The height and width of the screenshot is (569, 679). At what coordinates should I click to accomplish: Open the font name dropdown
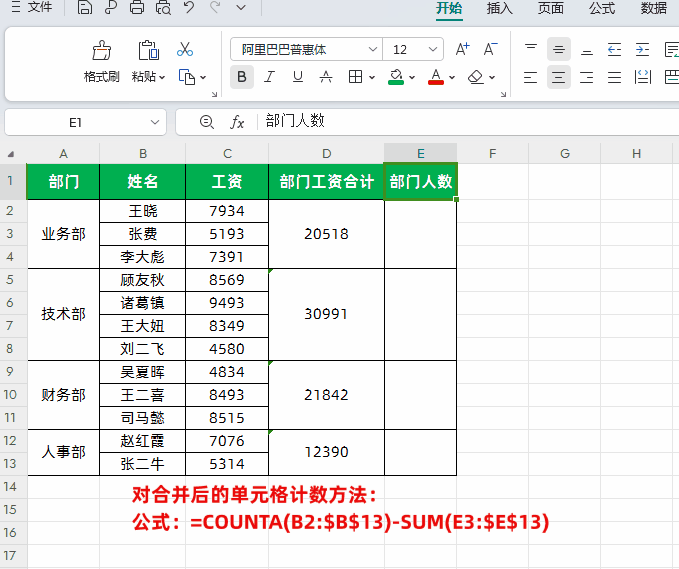[372, 49]
